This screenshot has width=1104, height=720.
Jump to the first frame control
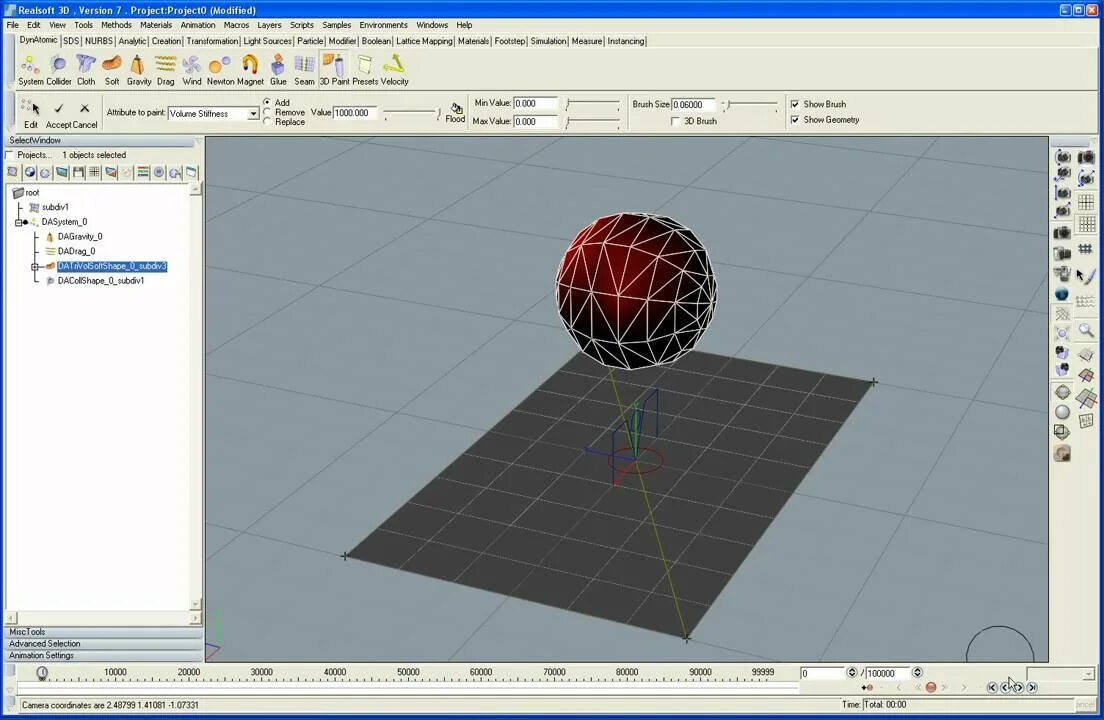coord(992,688)
